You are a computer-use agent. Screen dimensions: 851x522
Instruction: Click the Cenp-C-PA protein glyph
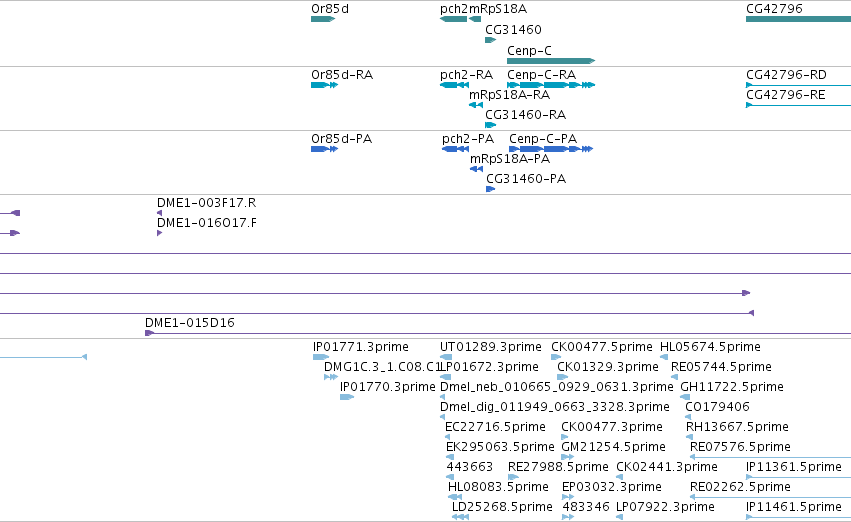[x=551, y=149]
